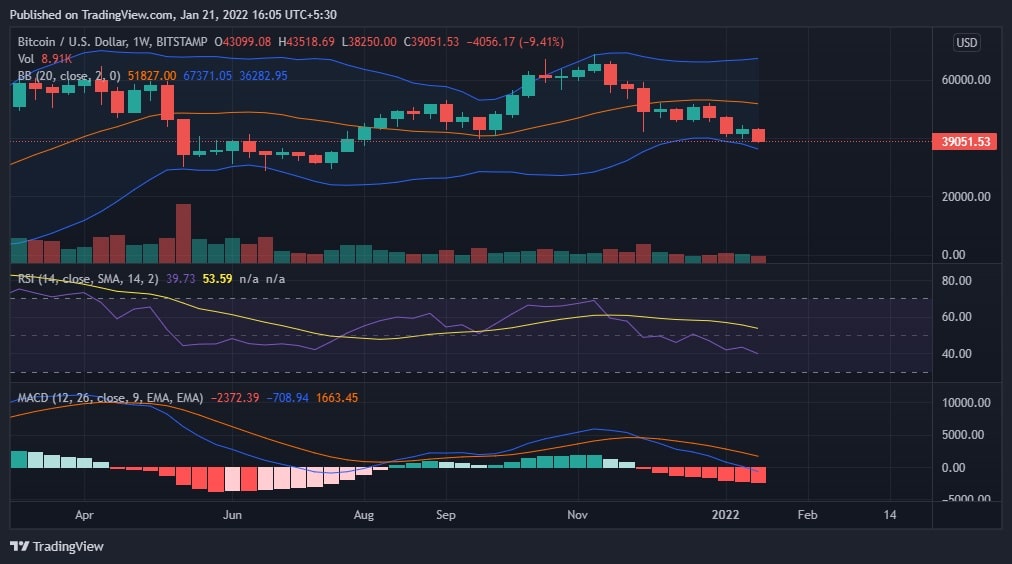Click the Published on TradingView.com header text

173,14
